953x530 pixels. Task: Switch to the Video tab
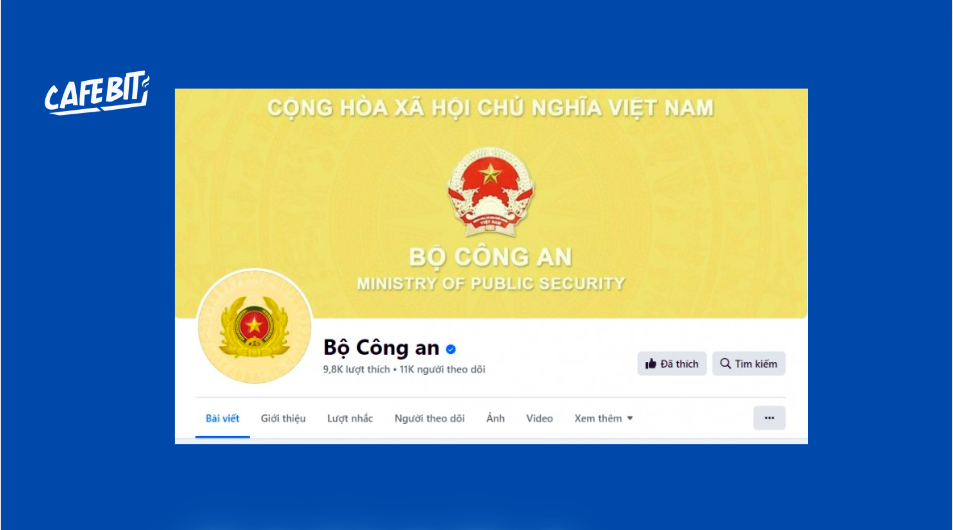tap(540, 418)
